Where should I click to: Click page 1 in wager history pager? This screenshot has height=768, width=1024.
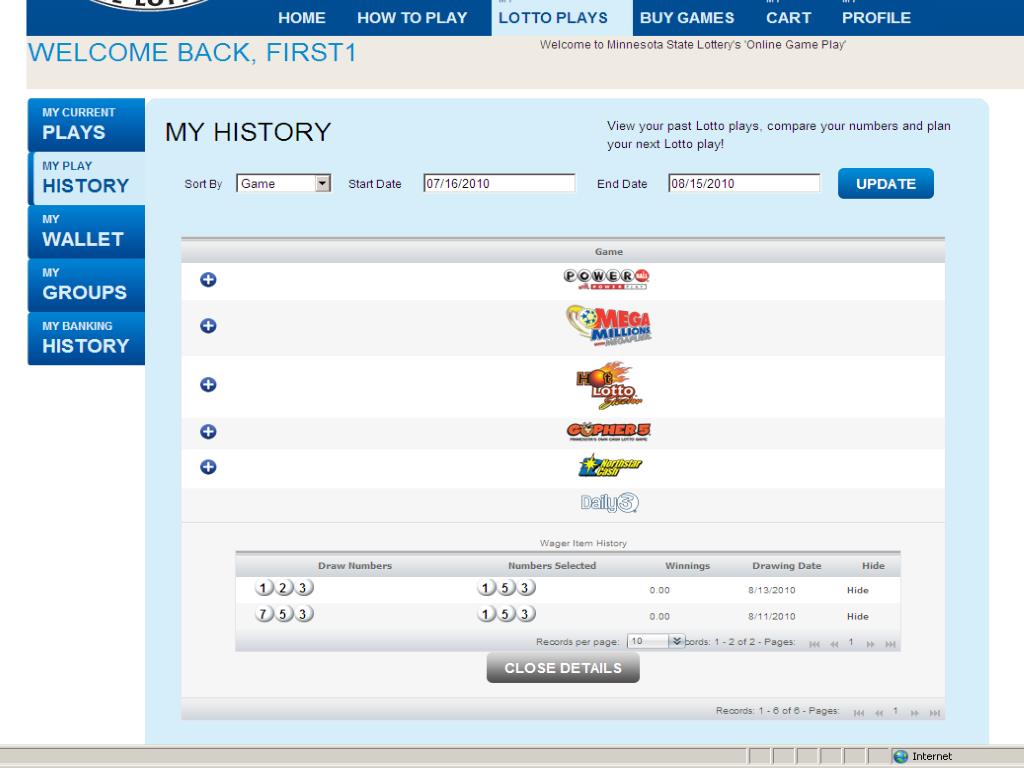click(851, 642)
